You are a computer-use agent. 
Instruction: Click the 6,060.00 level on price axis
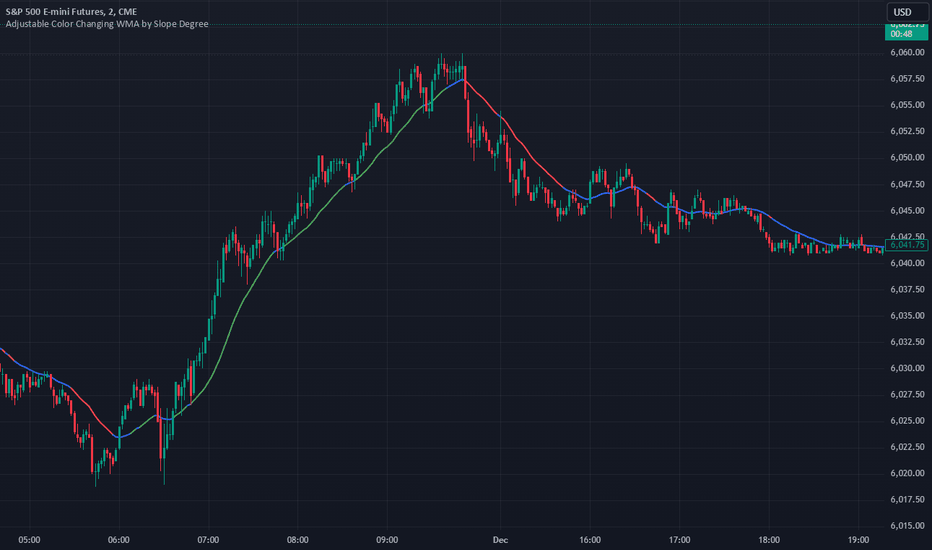tap(907, 52)
